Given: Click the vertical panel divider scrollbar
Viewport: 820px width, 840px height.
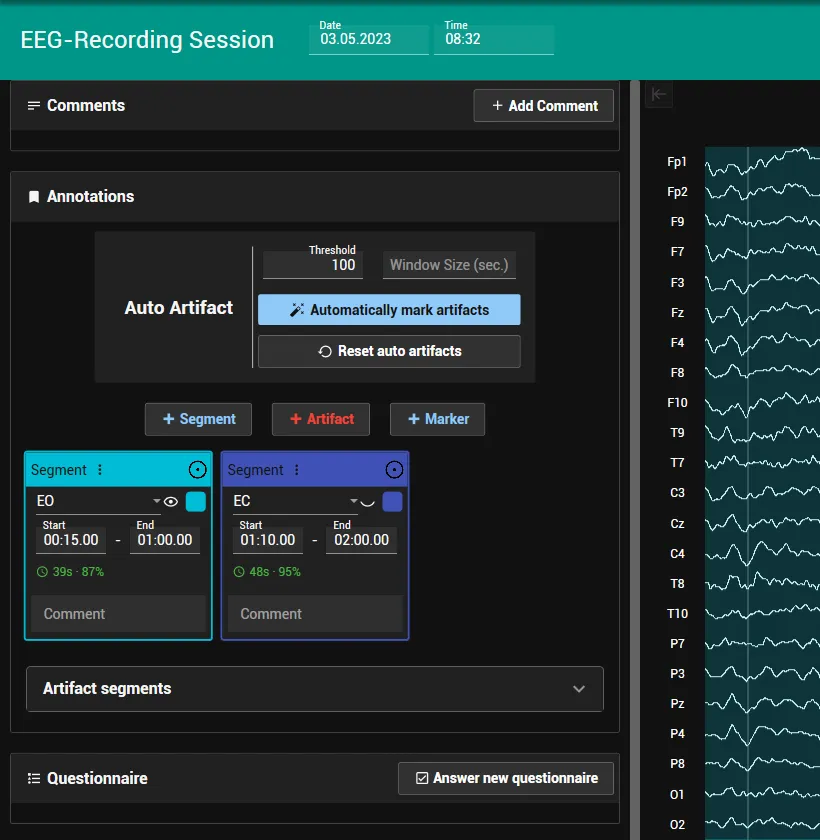Looking at the screenshot, I should click(635, 460).
